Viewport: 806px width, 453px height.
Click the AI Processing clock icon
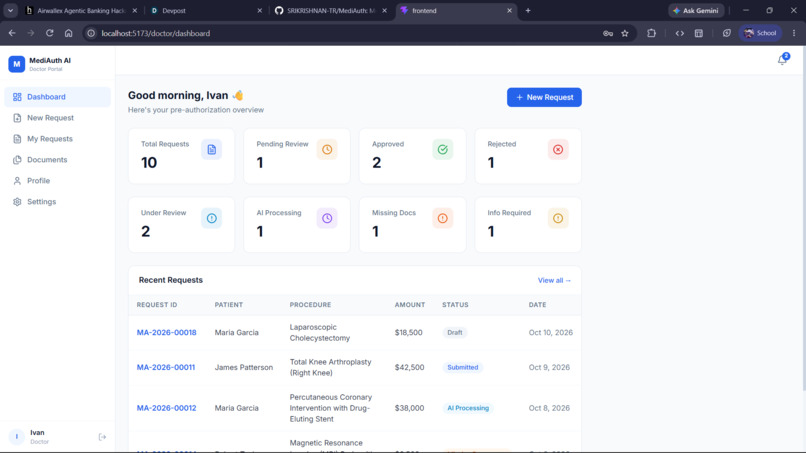point(327,219)
